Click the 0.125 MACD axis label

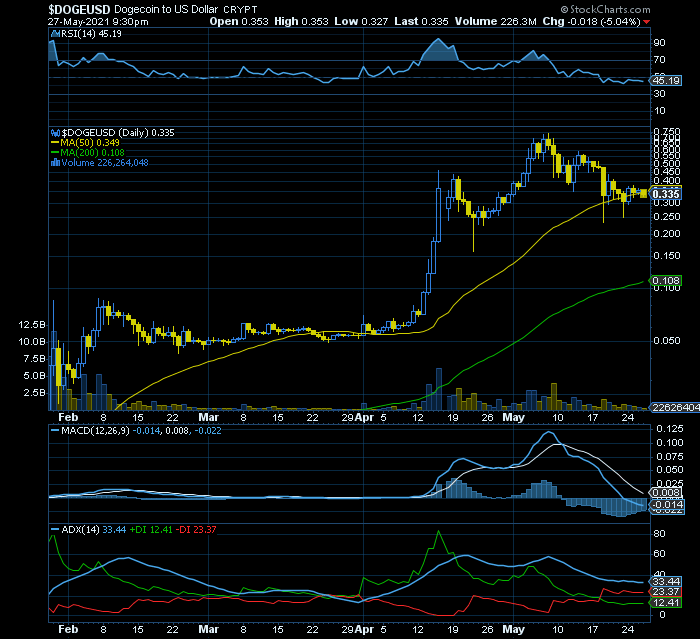(x=670, y=429)
